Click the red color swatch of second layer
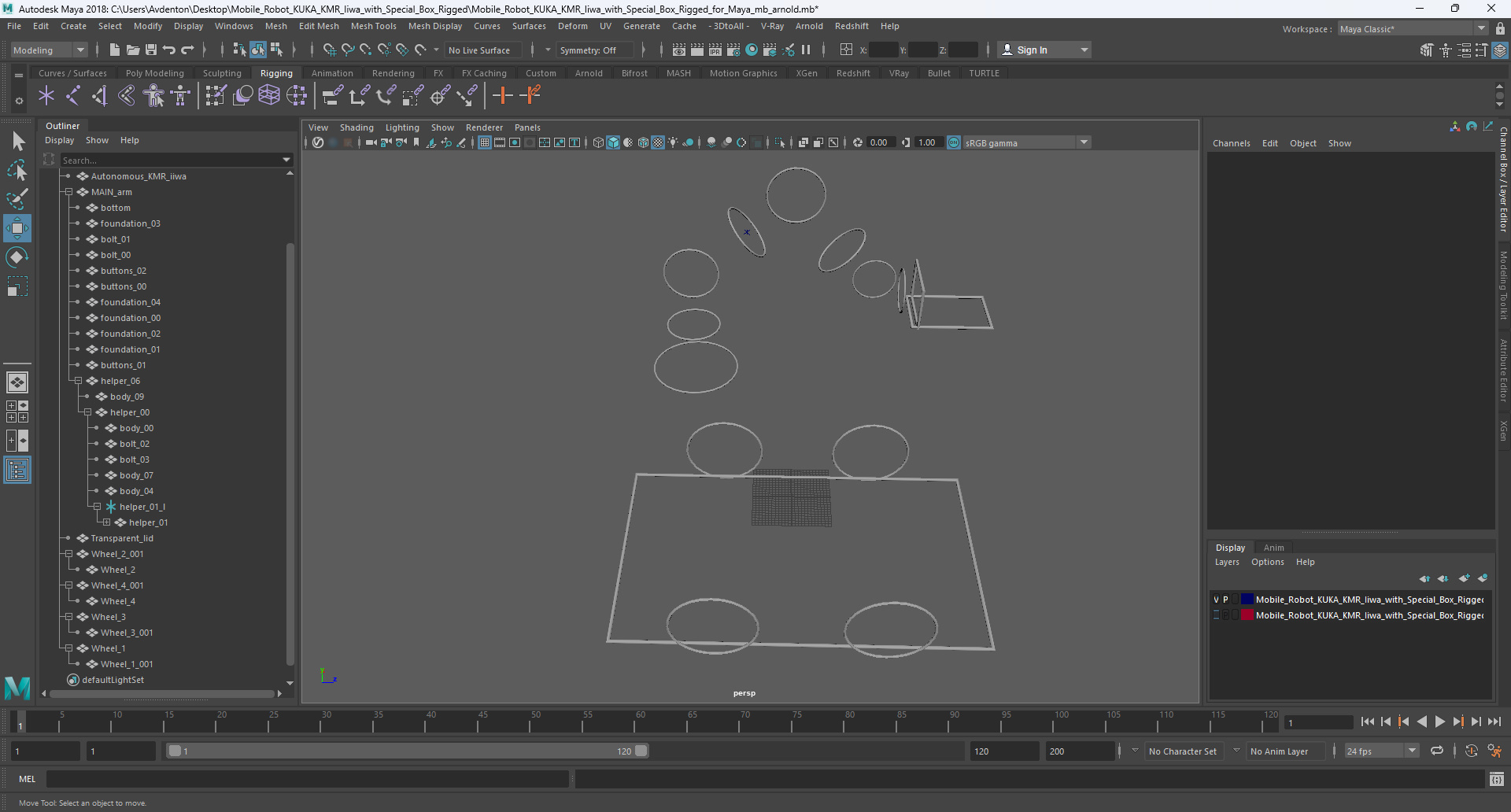This screenshot has height=812, width=1511. 1247,615
